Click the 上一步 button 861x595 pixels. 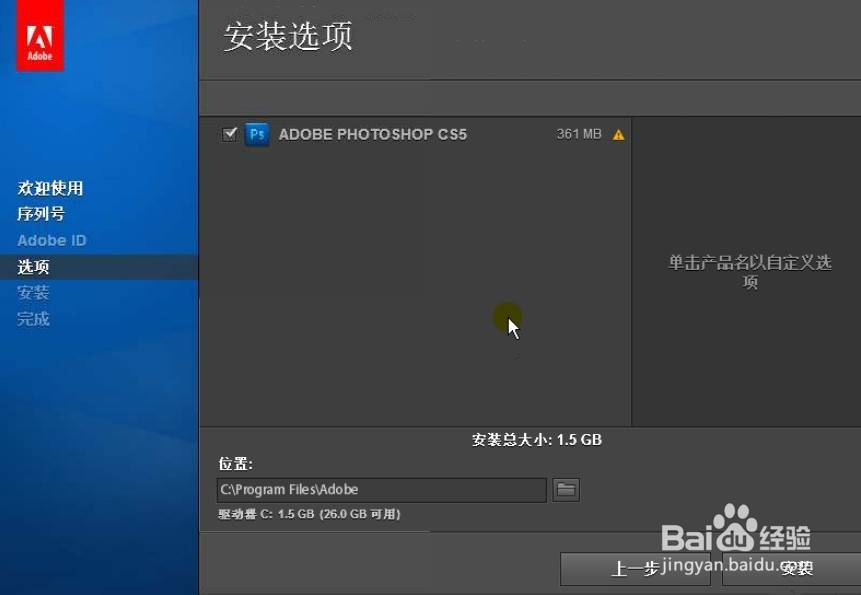click(x=635, y=570)
